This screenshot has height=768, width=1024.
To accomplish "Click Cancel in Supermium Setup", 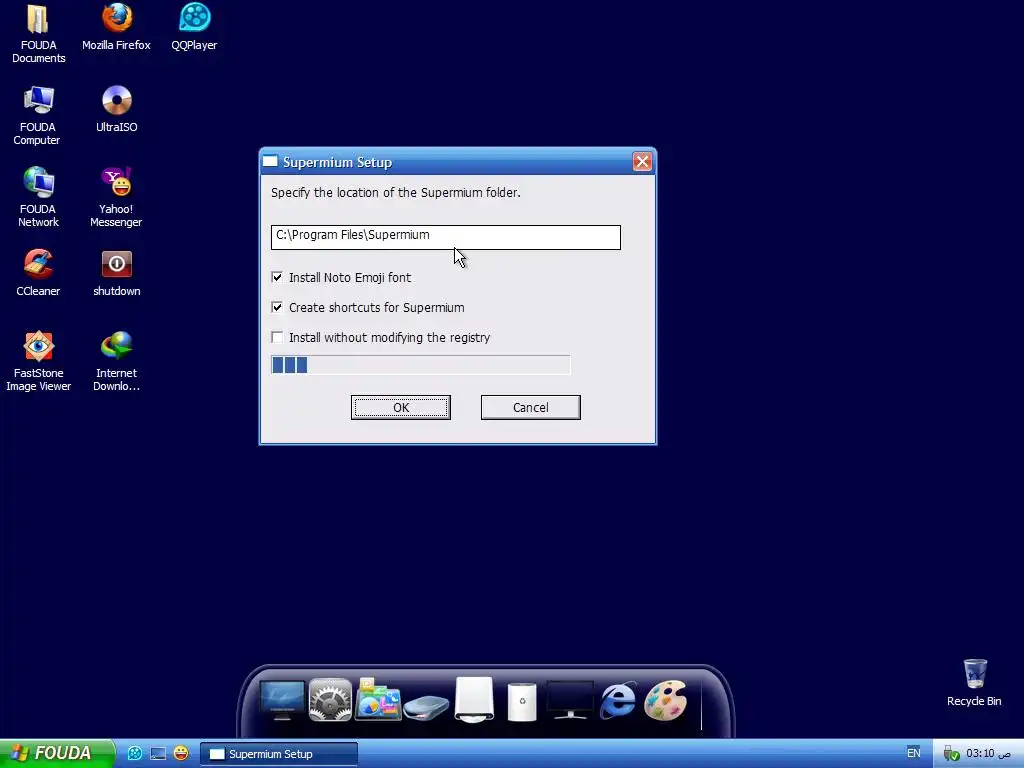I will [x=530, y=408].
